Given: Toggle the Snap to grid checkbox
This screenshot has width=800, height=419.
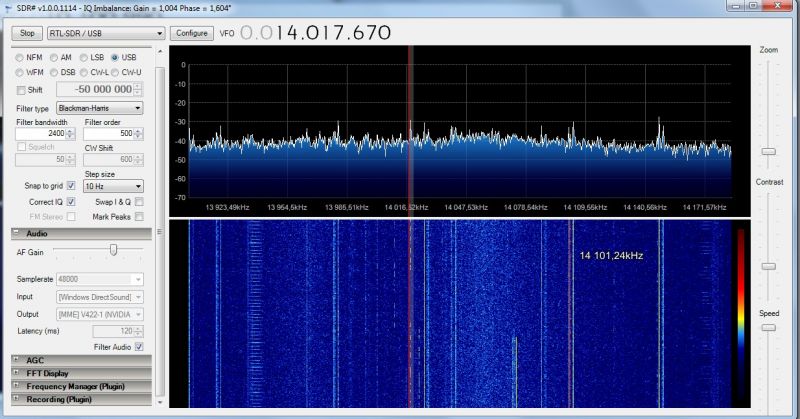Looking at the screenshot, I should (71, 186).
